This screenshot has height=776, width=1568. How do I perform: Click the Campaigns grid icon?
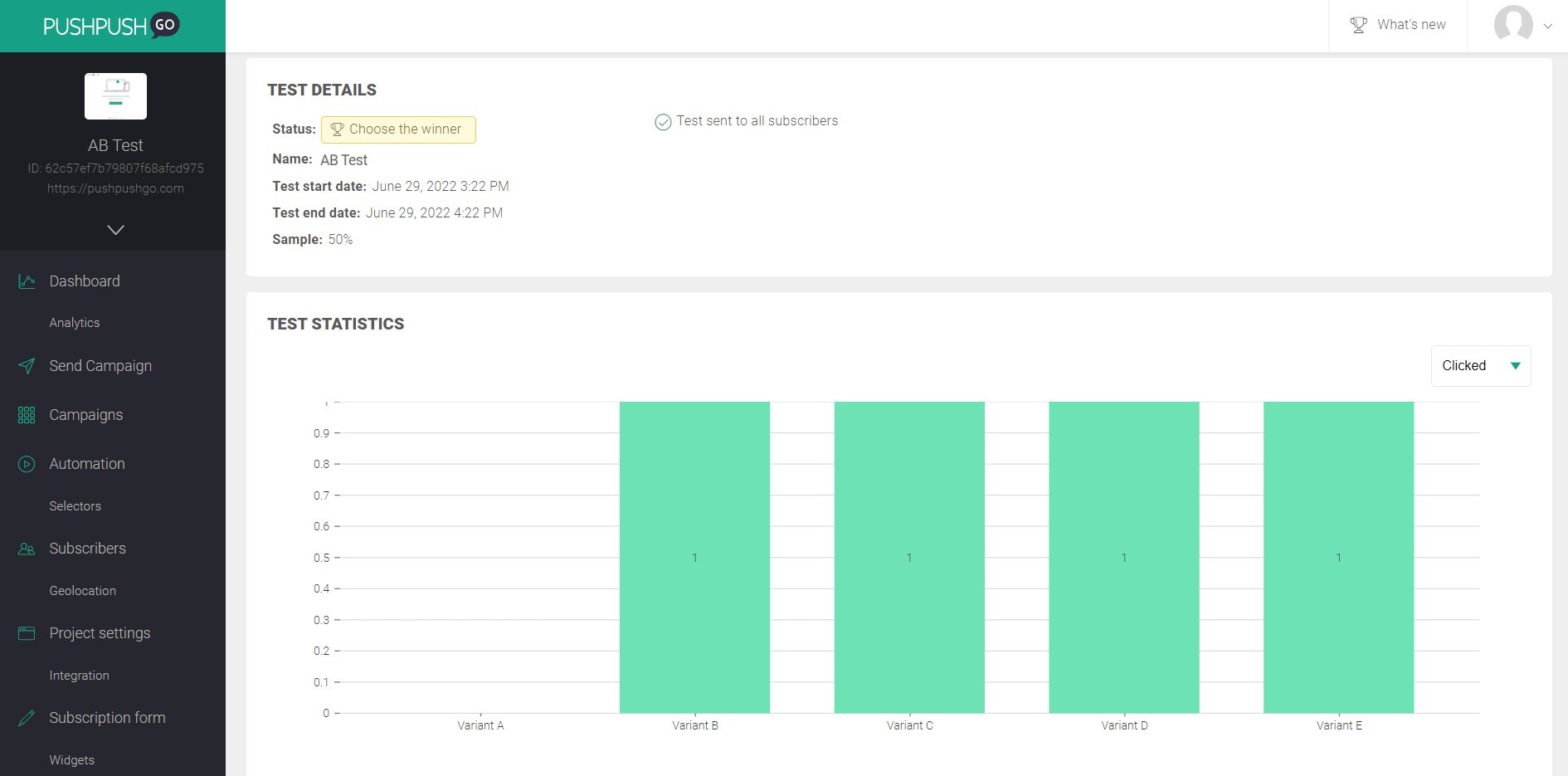(x=27, y=415)
